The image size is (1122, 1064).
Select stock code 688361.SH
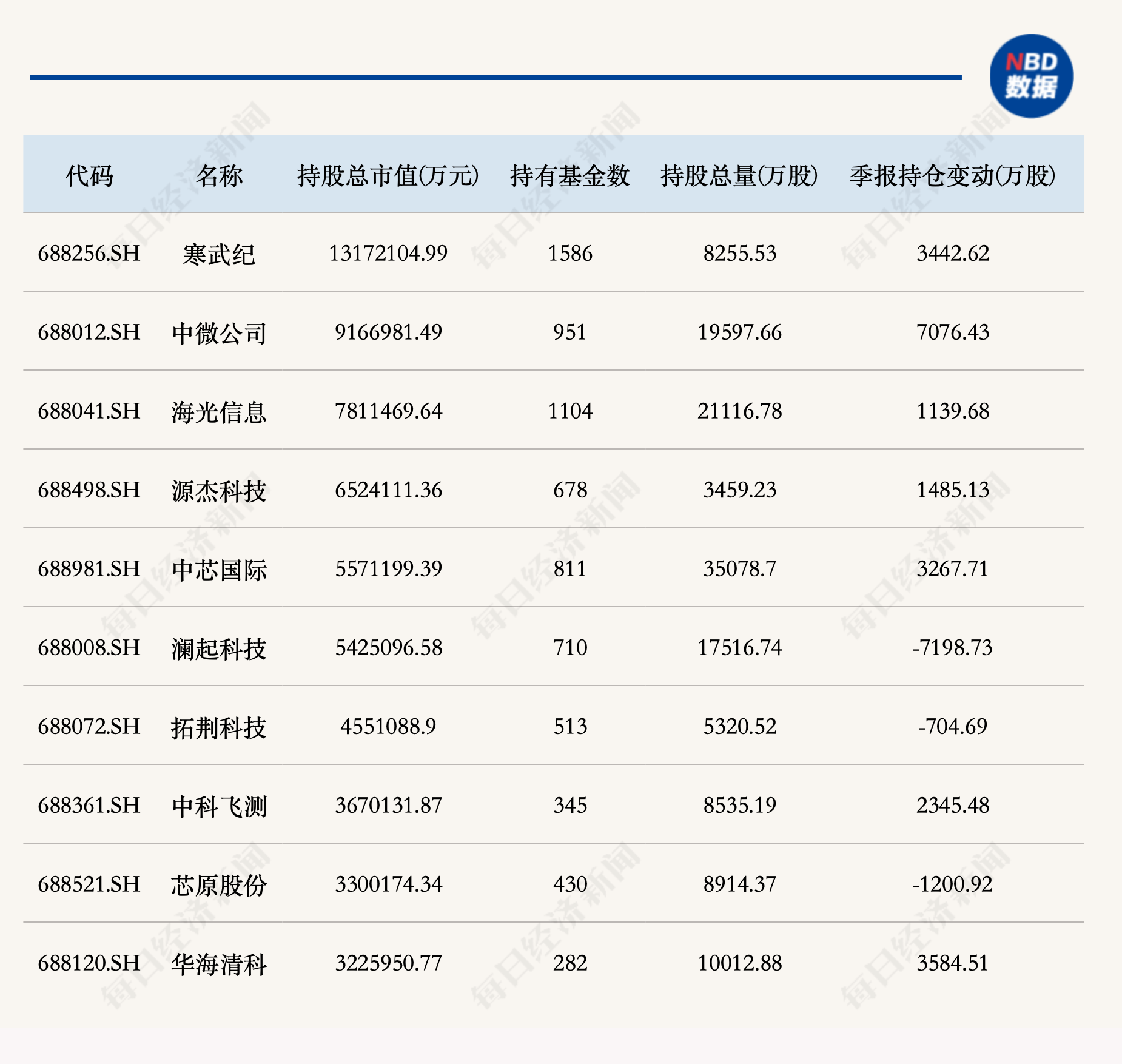point(89,806)
